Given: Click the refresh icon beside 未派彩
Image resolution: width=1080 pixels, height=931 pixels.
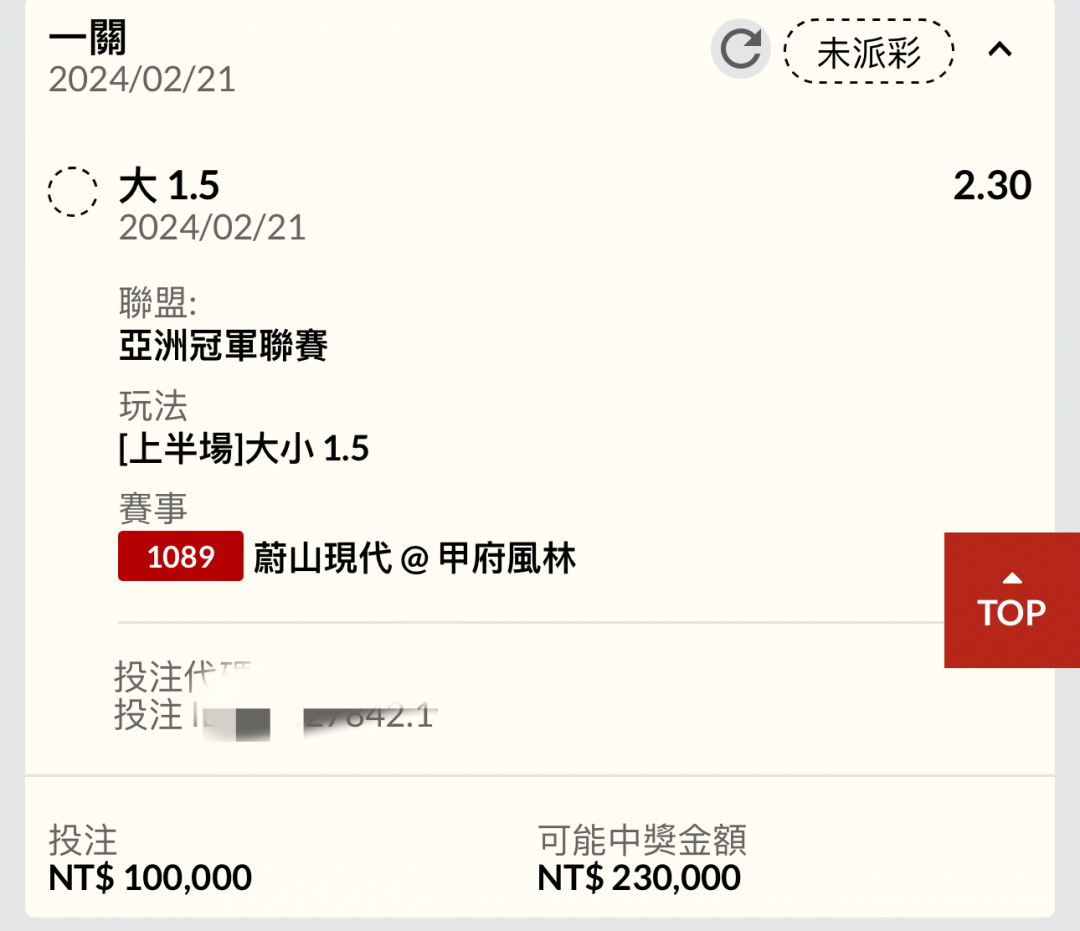Looking at the screenshot, I should (x=740, y=49).
